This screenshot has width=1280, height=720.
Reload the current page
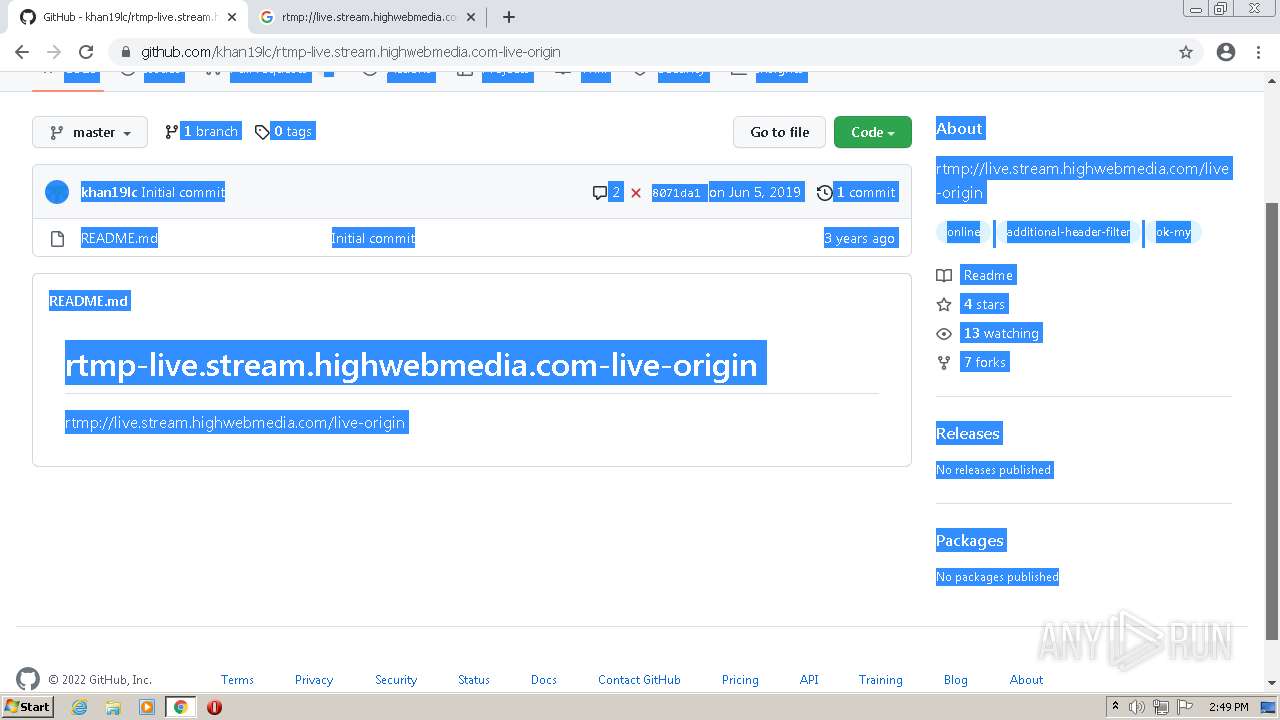(86, 52)
